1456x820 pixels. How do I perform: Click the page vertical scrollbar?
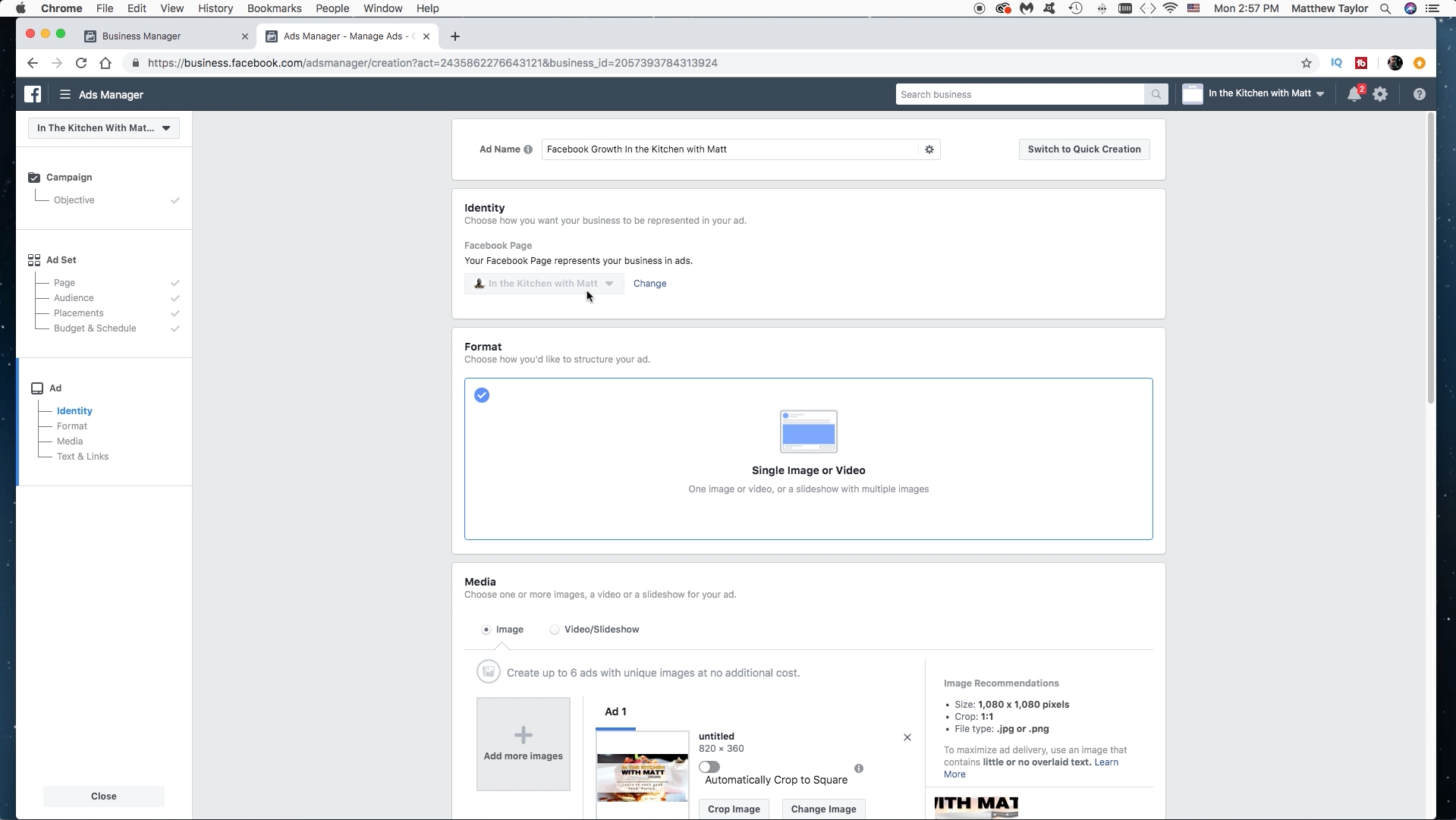pos(1431,258)
